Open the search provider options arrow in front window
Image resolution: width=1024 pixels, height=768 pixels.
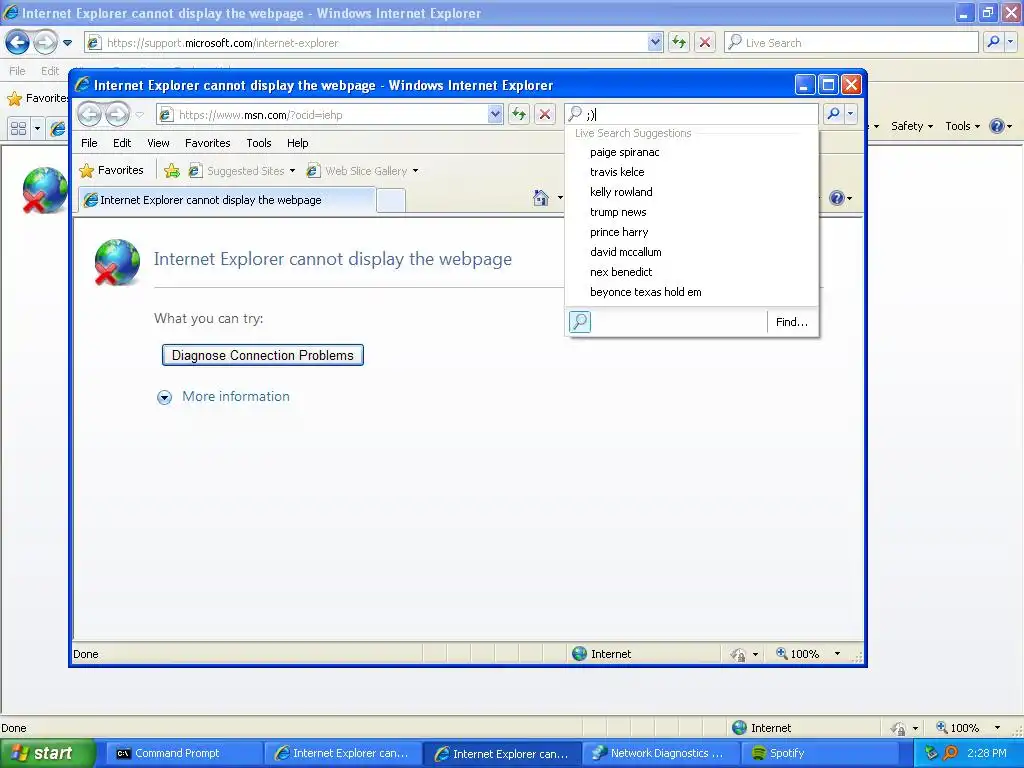850,114
